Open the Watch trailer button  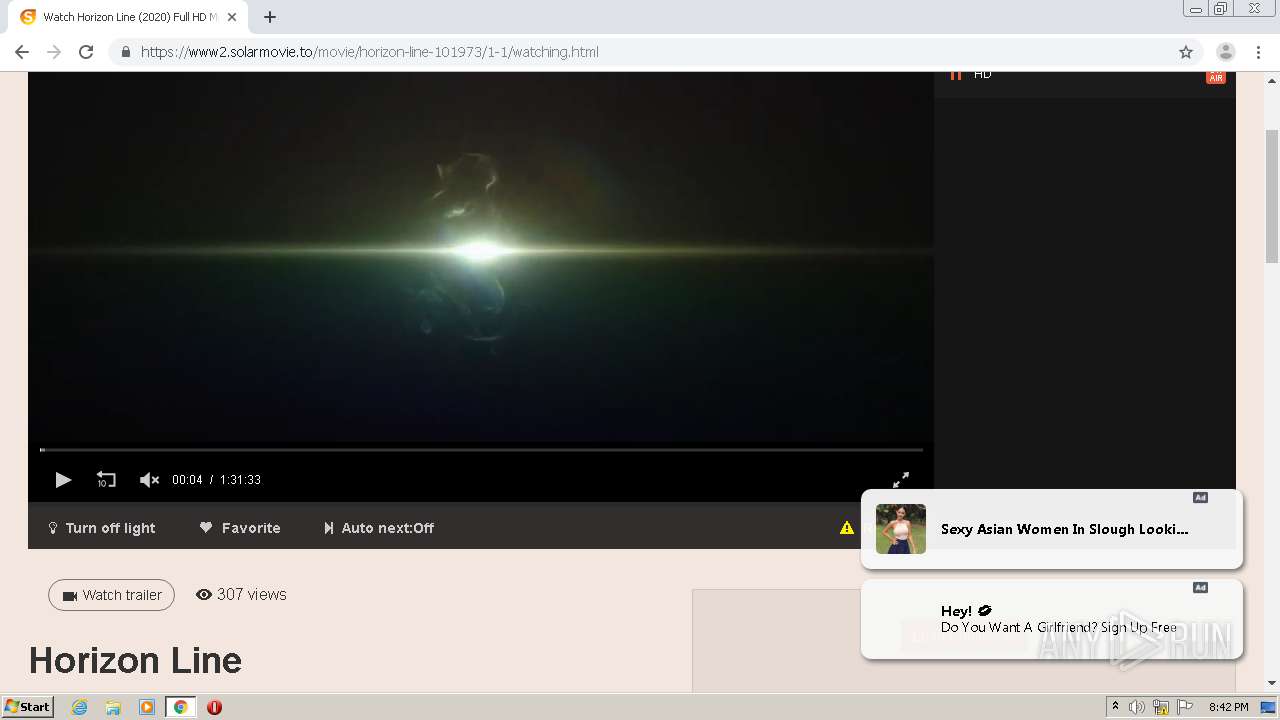111,595
